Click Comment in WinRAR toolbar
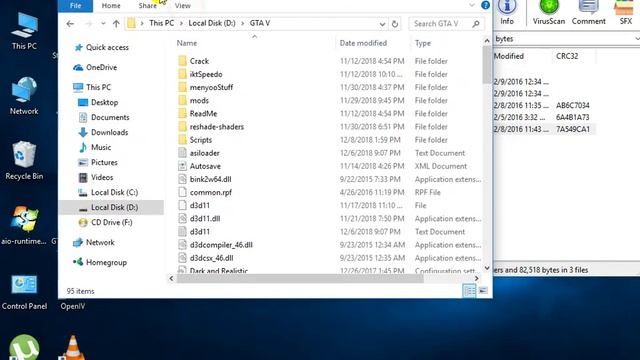640x360 pixels. 588,12
